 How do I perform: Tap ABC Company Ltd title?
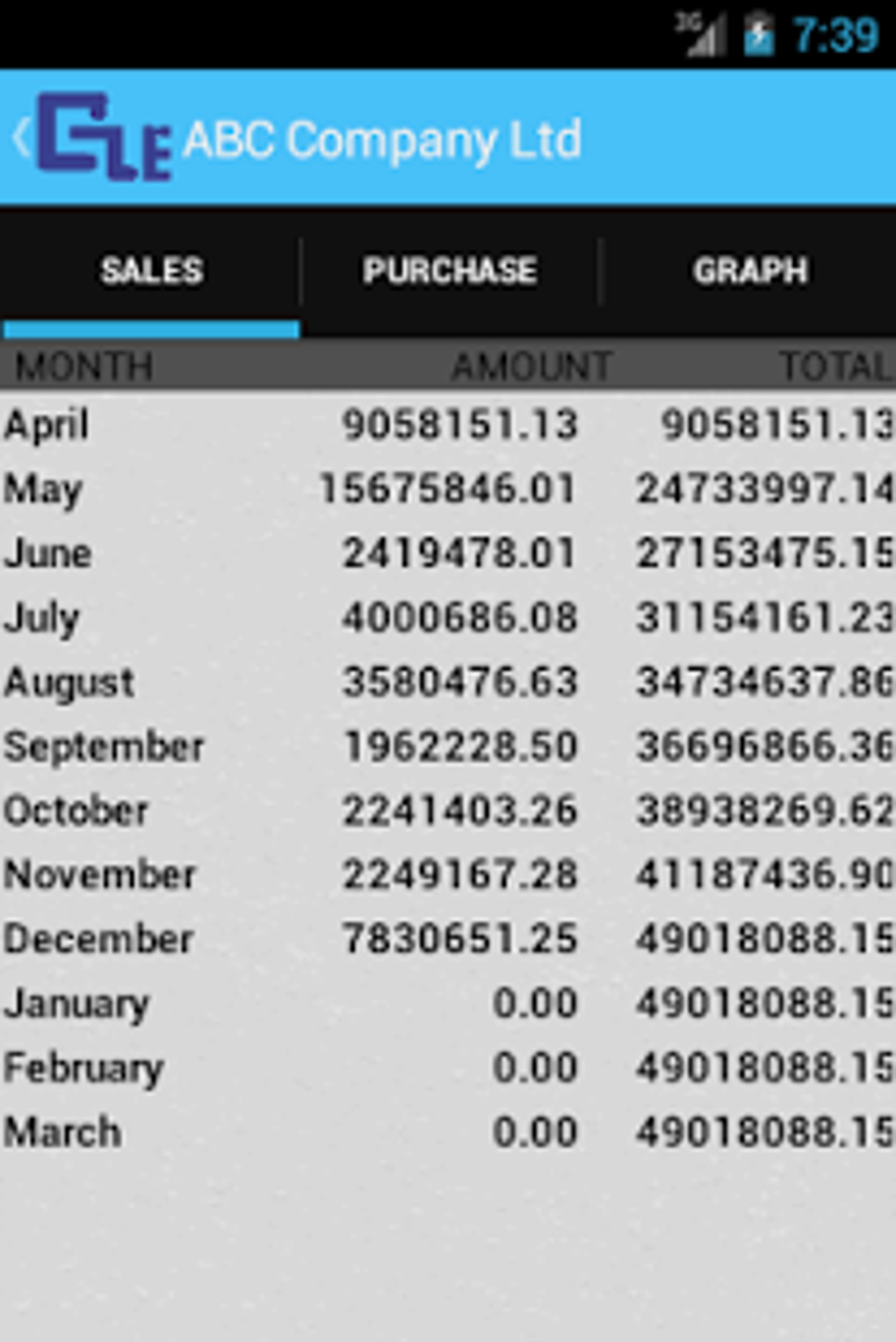click(382, 140)
